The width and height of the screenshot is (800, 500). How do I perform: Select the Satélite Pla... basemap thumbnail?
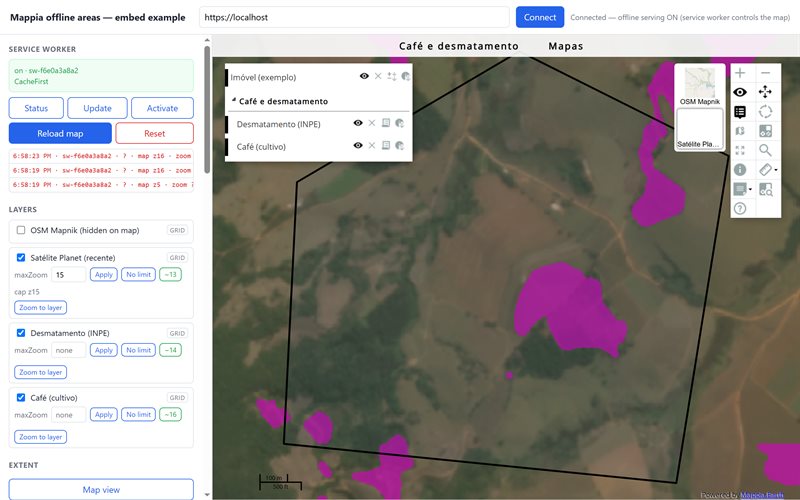[699, 129]
